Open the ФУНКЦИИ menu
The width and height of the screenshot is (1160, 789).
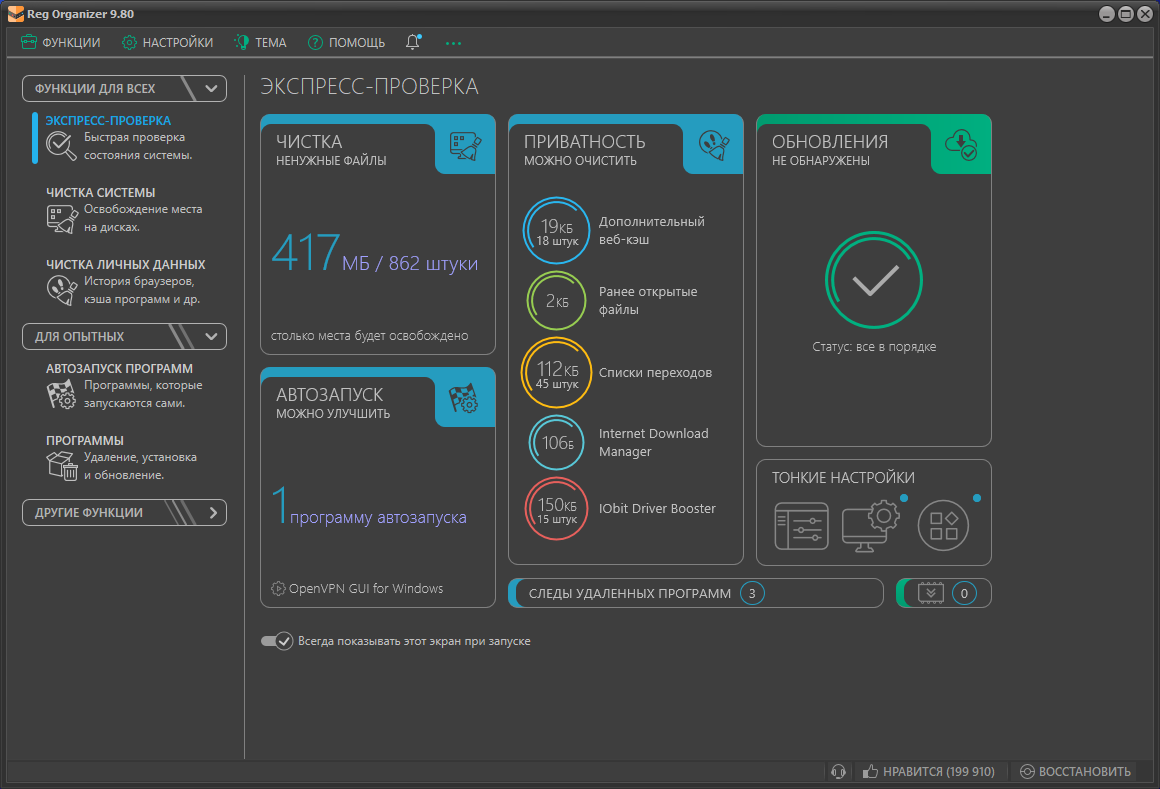[x=61, y=43]
